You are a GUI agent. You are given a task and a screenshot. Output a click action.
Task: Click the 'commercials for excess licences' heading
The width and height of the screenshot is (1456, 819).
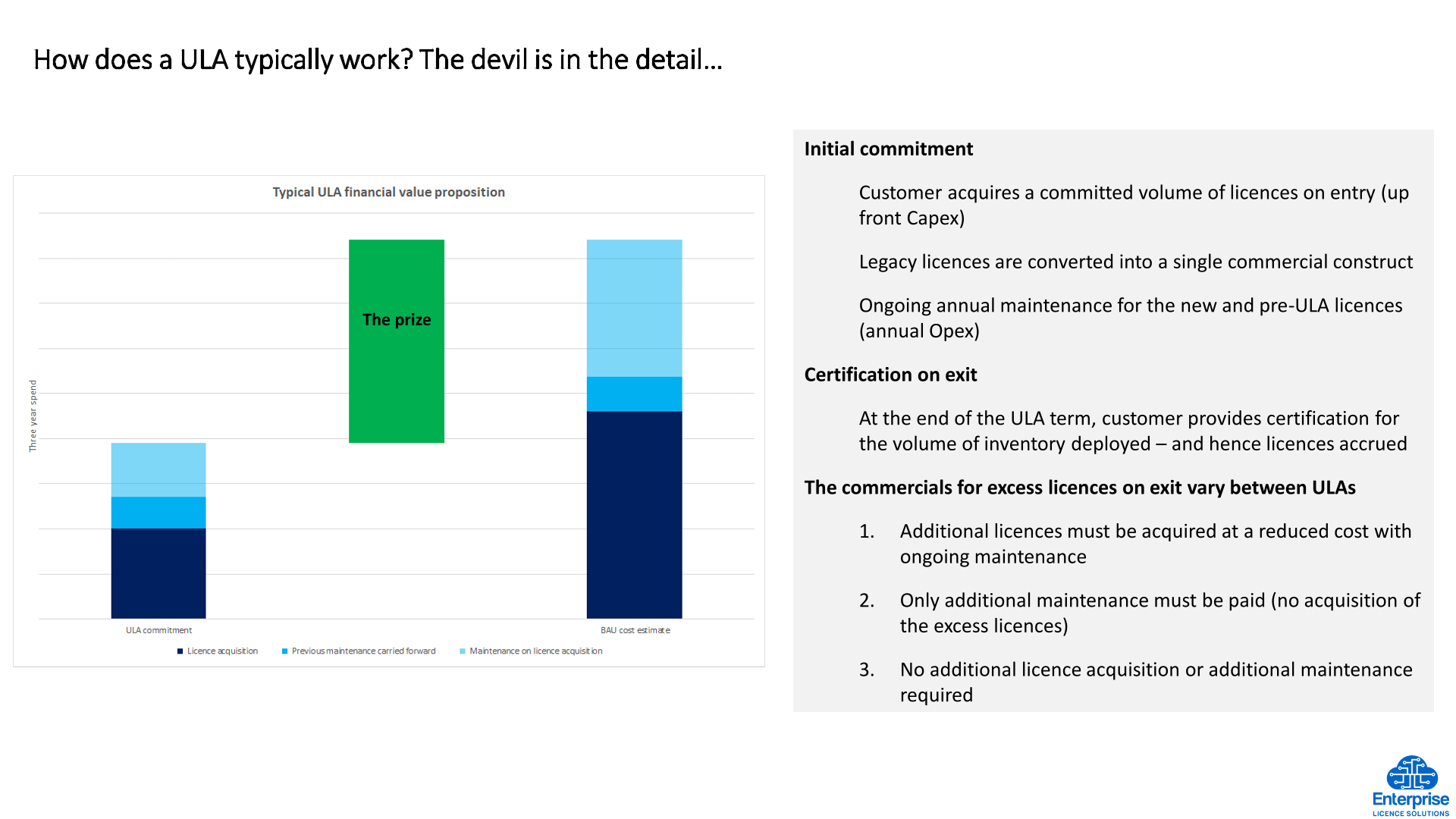[1079, 488]
